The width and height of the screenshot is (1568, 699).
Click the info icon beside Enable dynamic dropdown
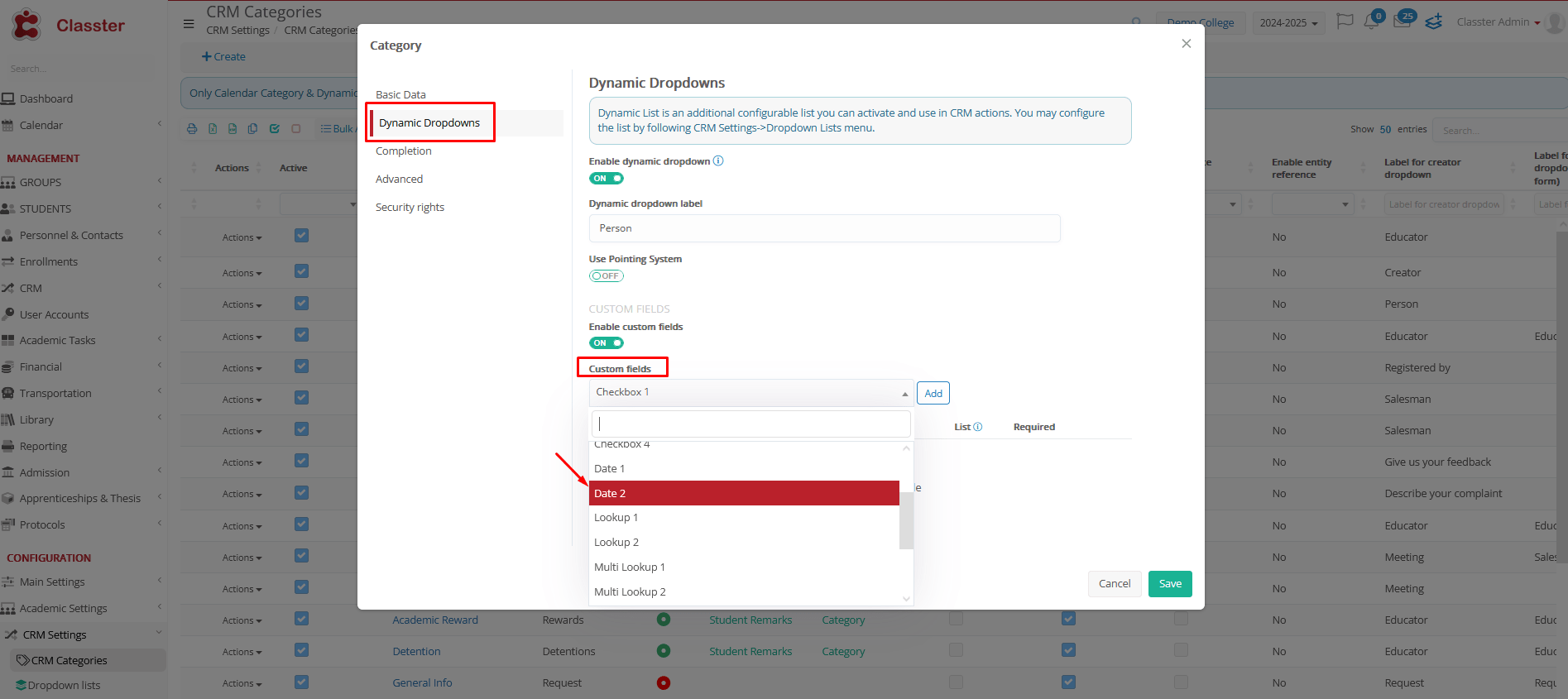pyautogui.click(x=718, y=161)
